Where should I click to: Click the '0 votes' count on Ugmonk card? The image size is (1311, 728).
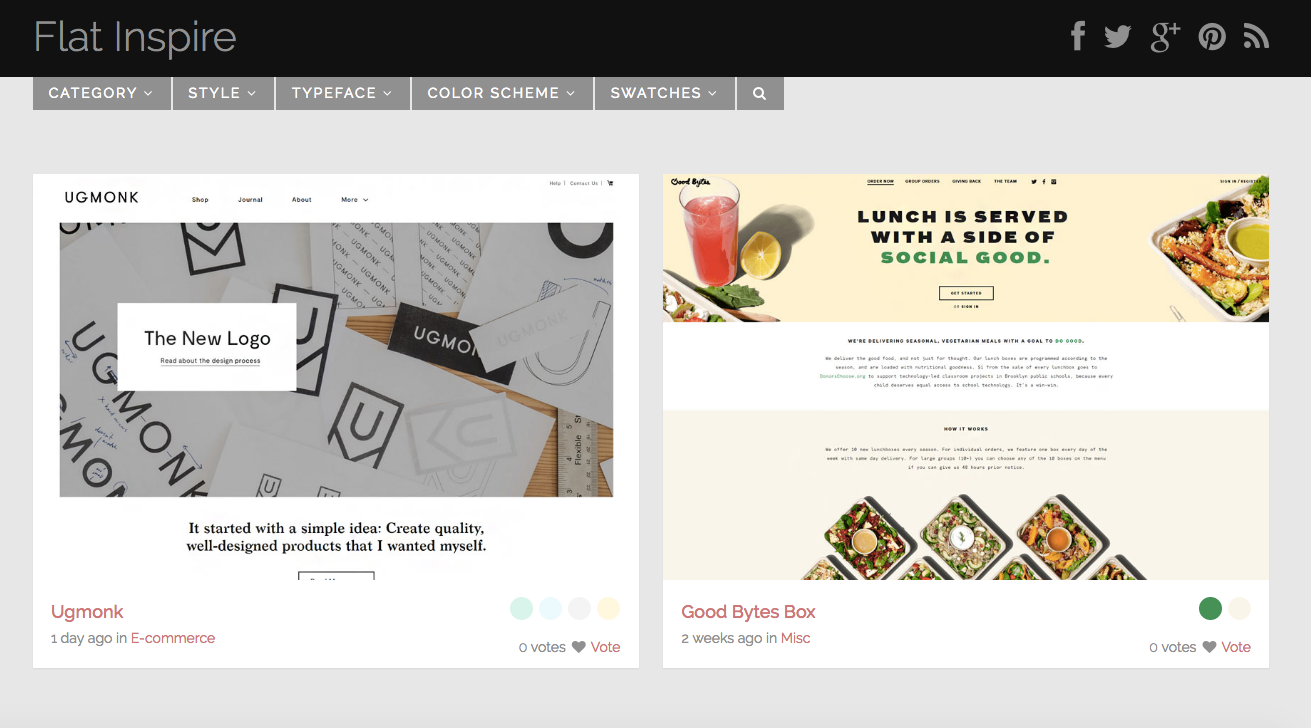click(x=542, y=647)
